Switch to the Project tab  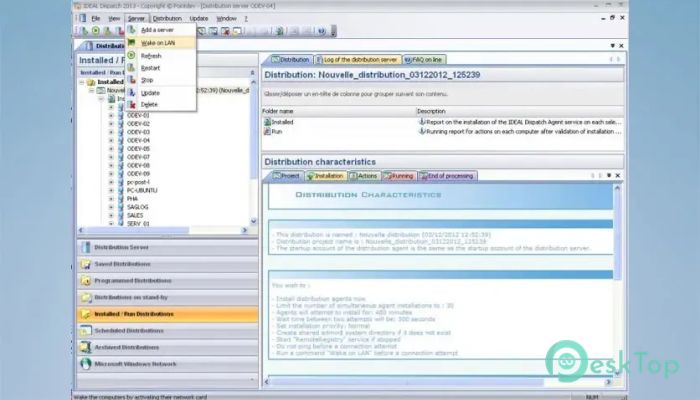[x=286, y=176]
